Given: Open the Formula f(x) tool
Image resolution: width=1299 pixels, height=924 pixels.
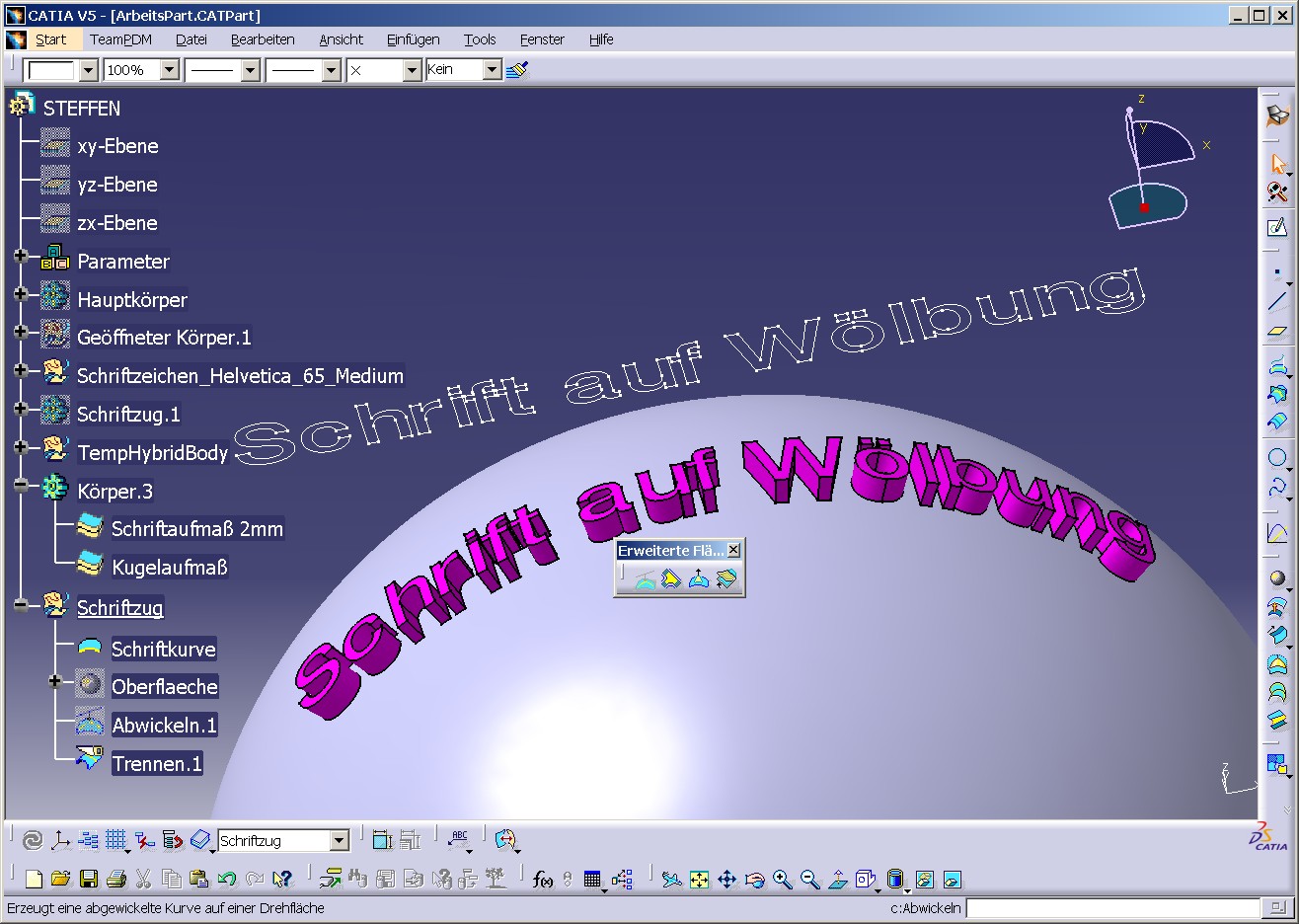Looking at the screenshot, I should [x=542, y=879].
